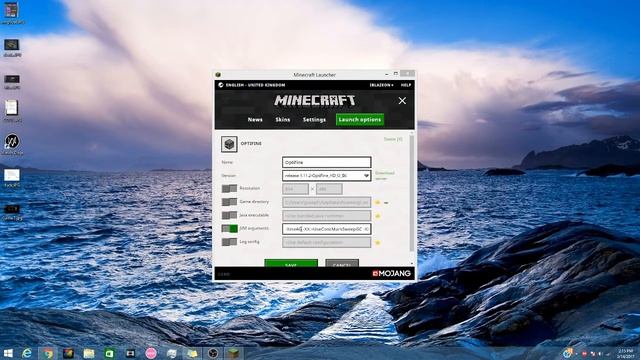Click the Cancel button
This screenshot has height=360, width=640.
(342, 263)
